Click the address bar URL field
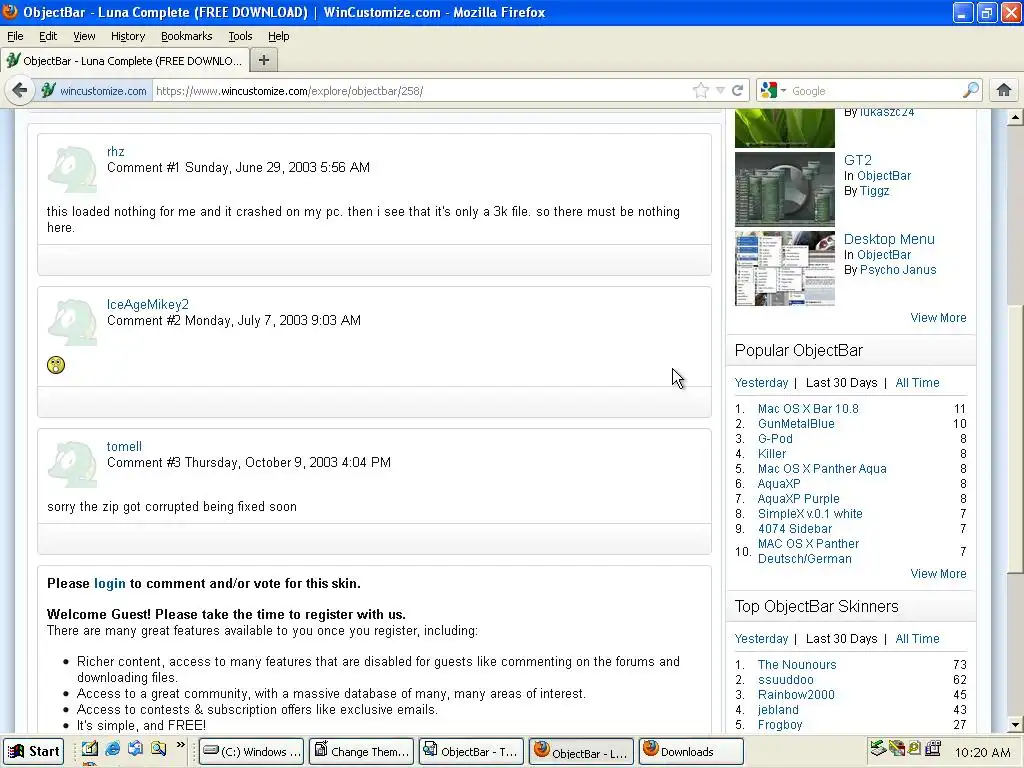This screenshot has height=768, width=1024. coord(421,91)
